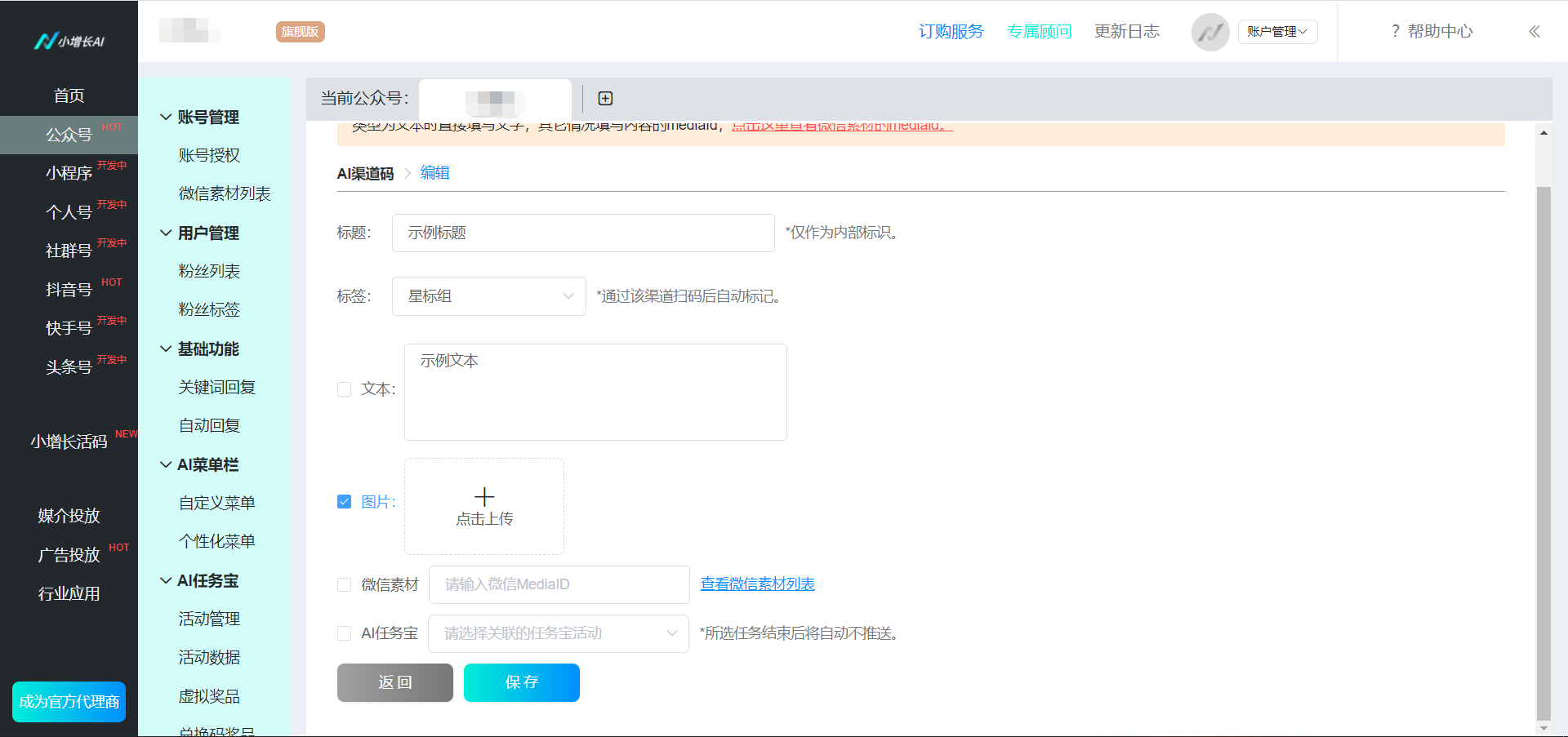Open 抖音号 in the sidebar

[x=69, y=290]
